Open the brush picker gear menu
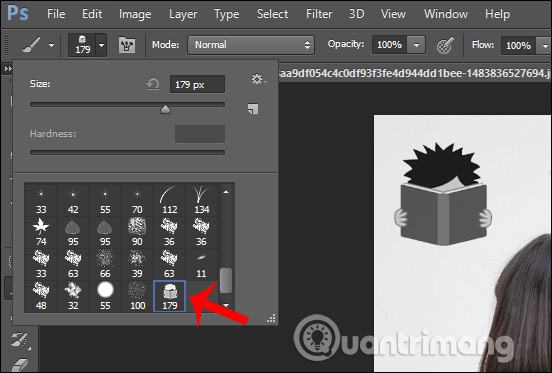Image resolution: width=552 pixels, height=373 pixels. coord(258,80)
